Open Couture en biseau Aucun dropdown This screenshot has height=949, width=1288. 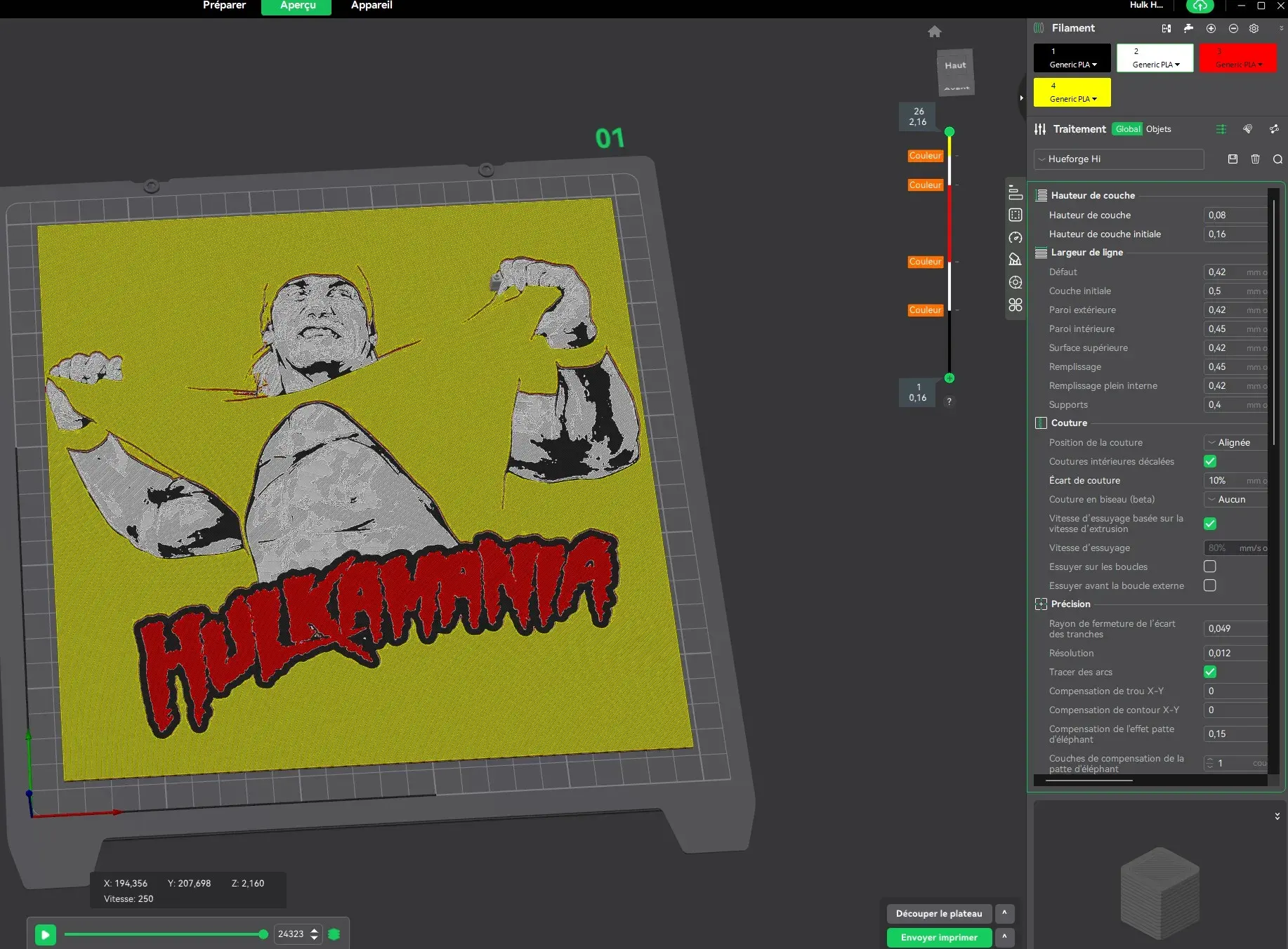(x=1237, y=500)
